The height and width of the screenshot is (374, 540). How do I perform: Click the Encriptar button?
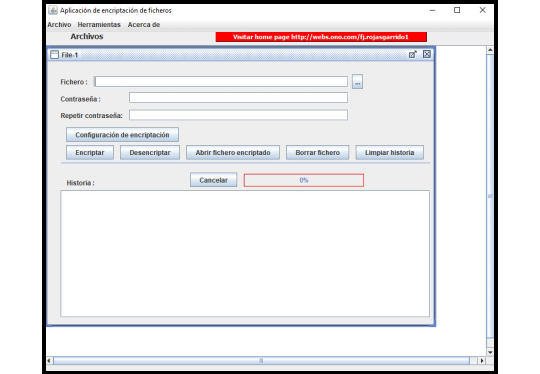[90, 153]
